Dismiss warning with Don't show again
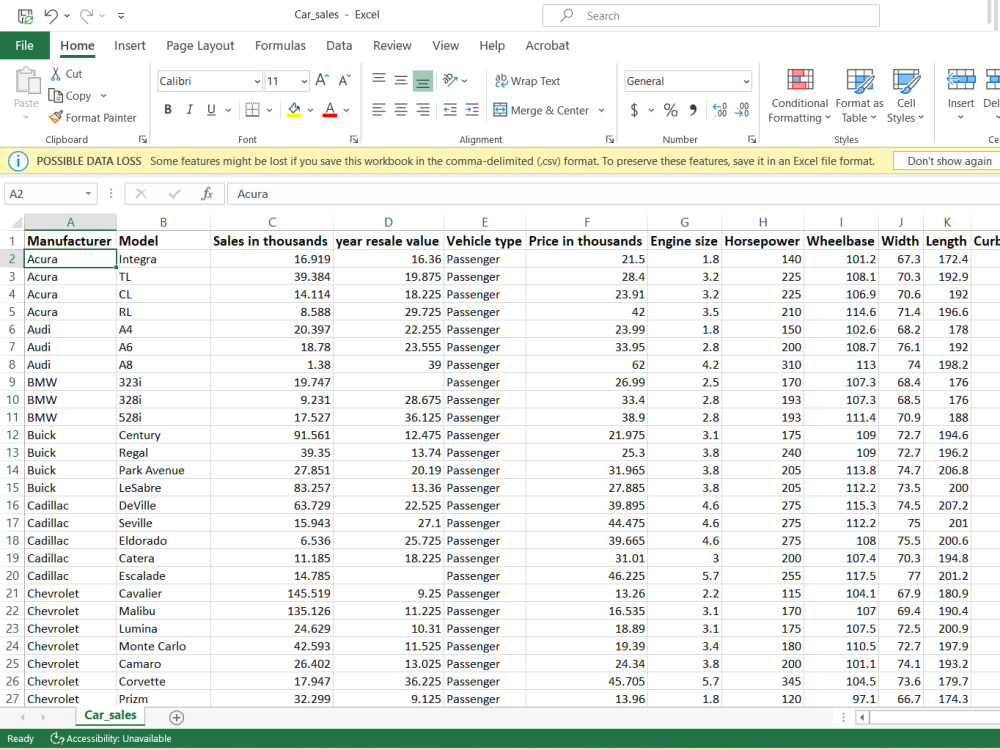This screenshot has height=750, width=1000. [948, 161]
